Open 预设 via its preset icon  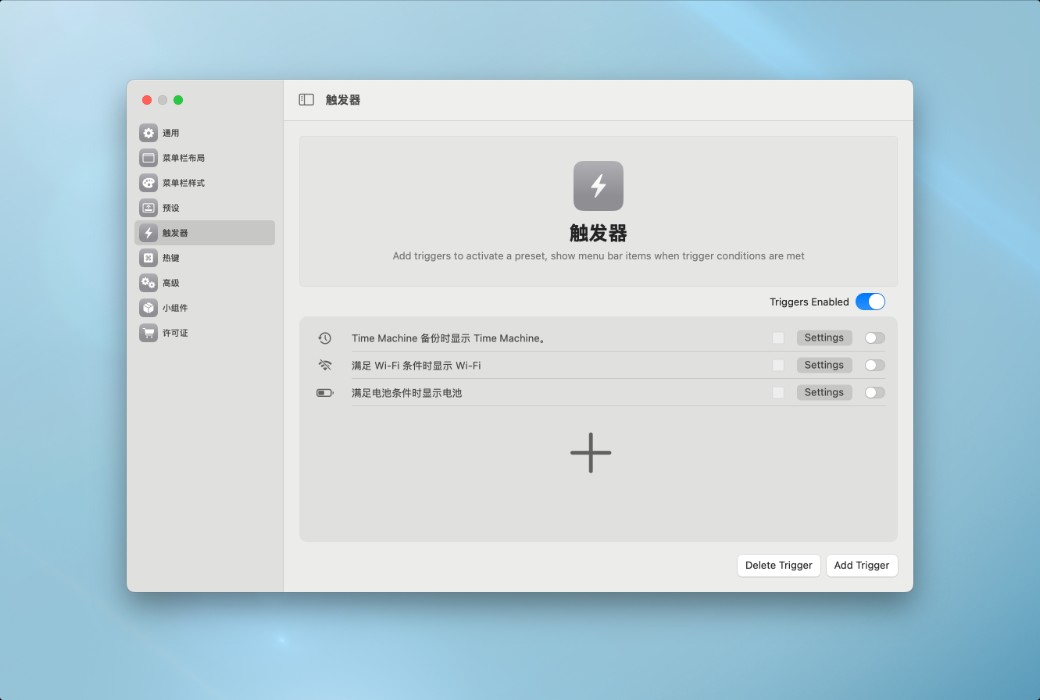tap(149, 208)
